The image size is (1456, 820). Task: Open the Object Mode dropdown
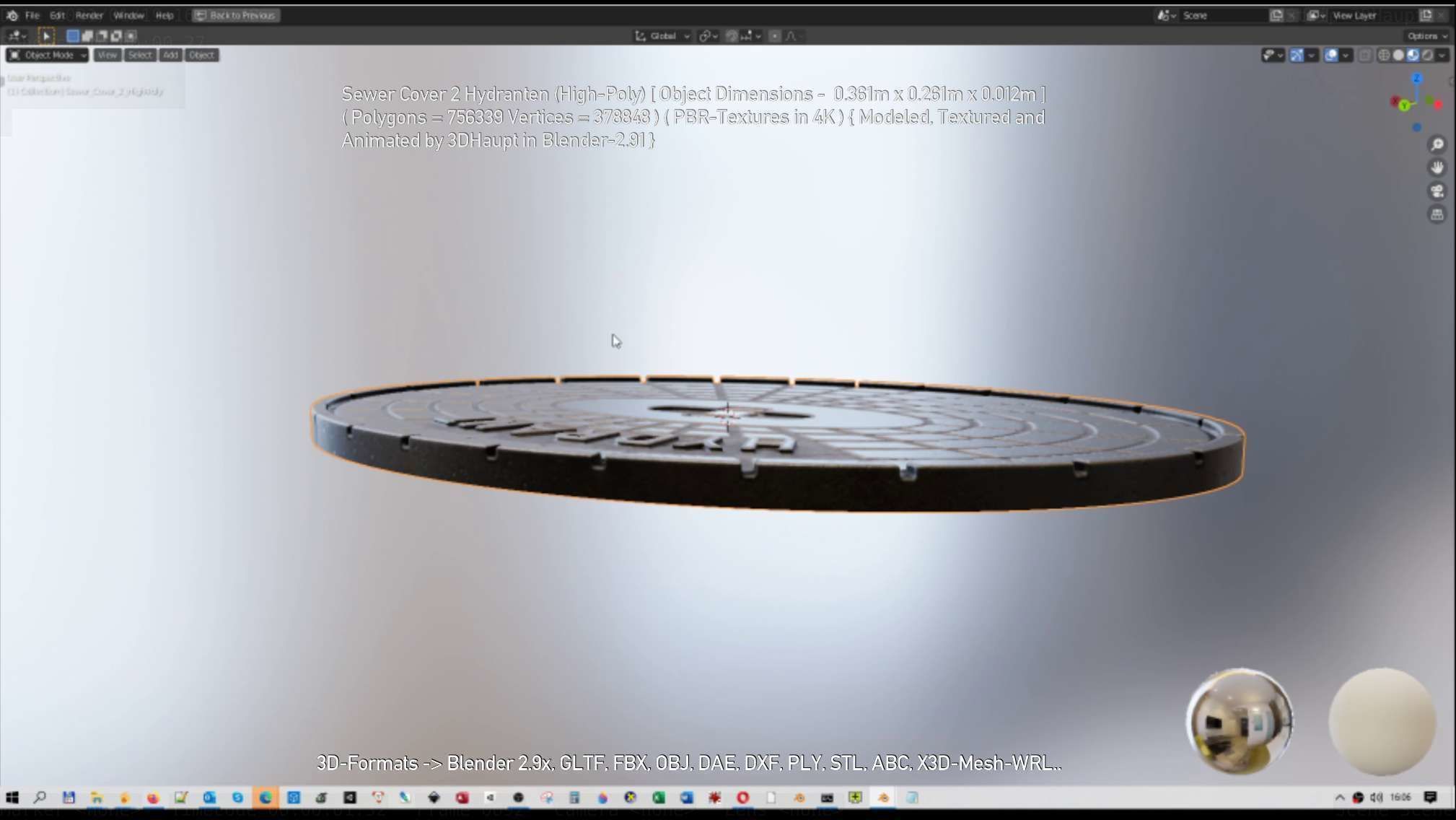[48, 55]
